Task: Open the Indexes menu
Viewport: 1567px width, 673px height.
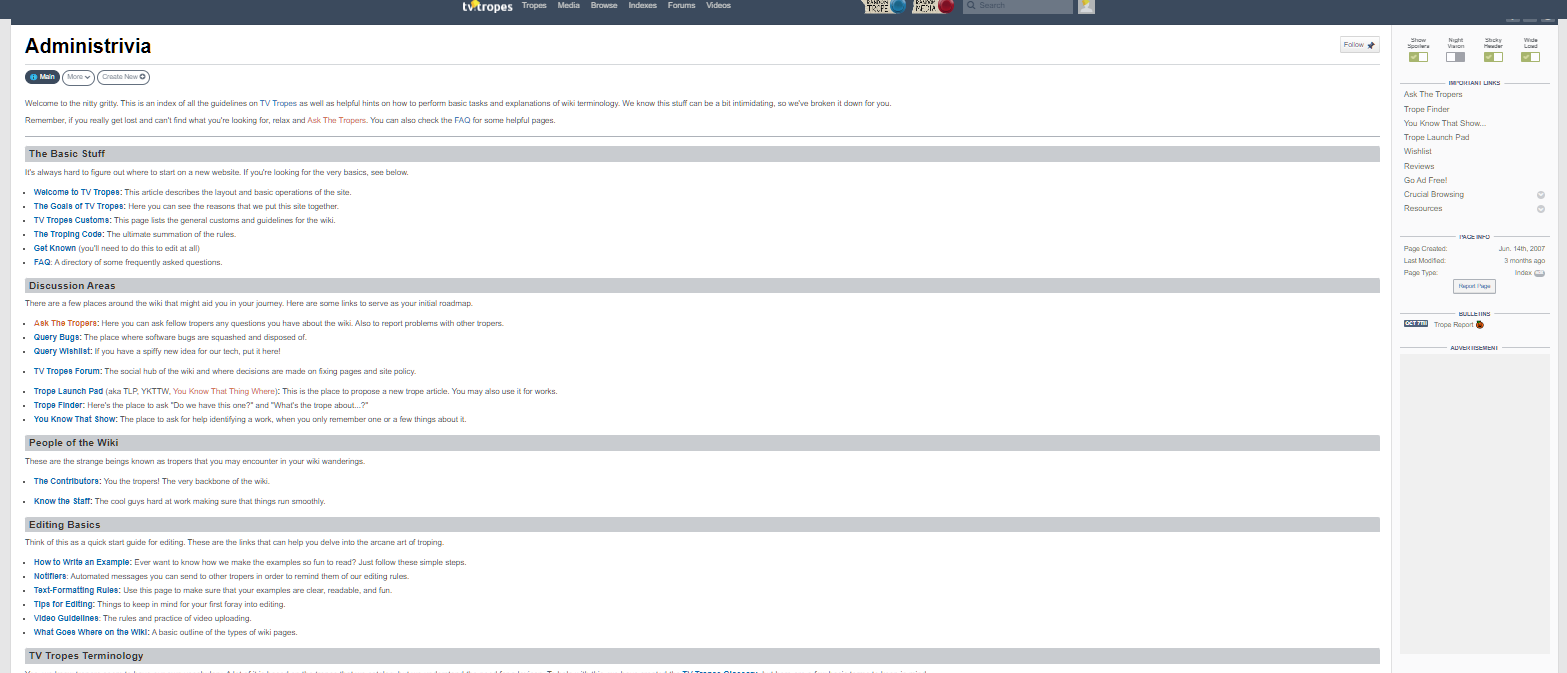Action: (642, 6)
